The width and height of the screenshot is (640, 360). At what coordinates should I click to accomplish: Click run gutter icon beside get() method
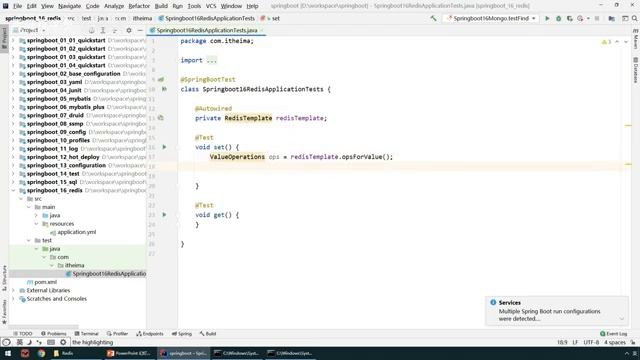click(164, 215)
